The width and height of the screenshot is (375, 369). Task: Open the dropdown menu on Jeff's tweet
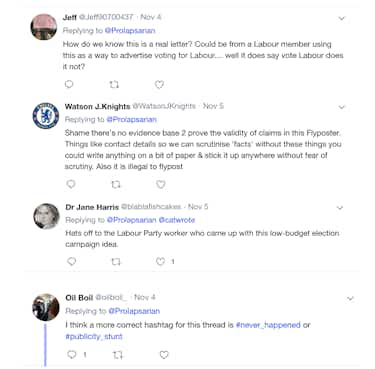point(342,18)
